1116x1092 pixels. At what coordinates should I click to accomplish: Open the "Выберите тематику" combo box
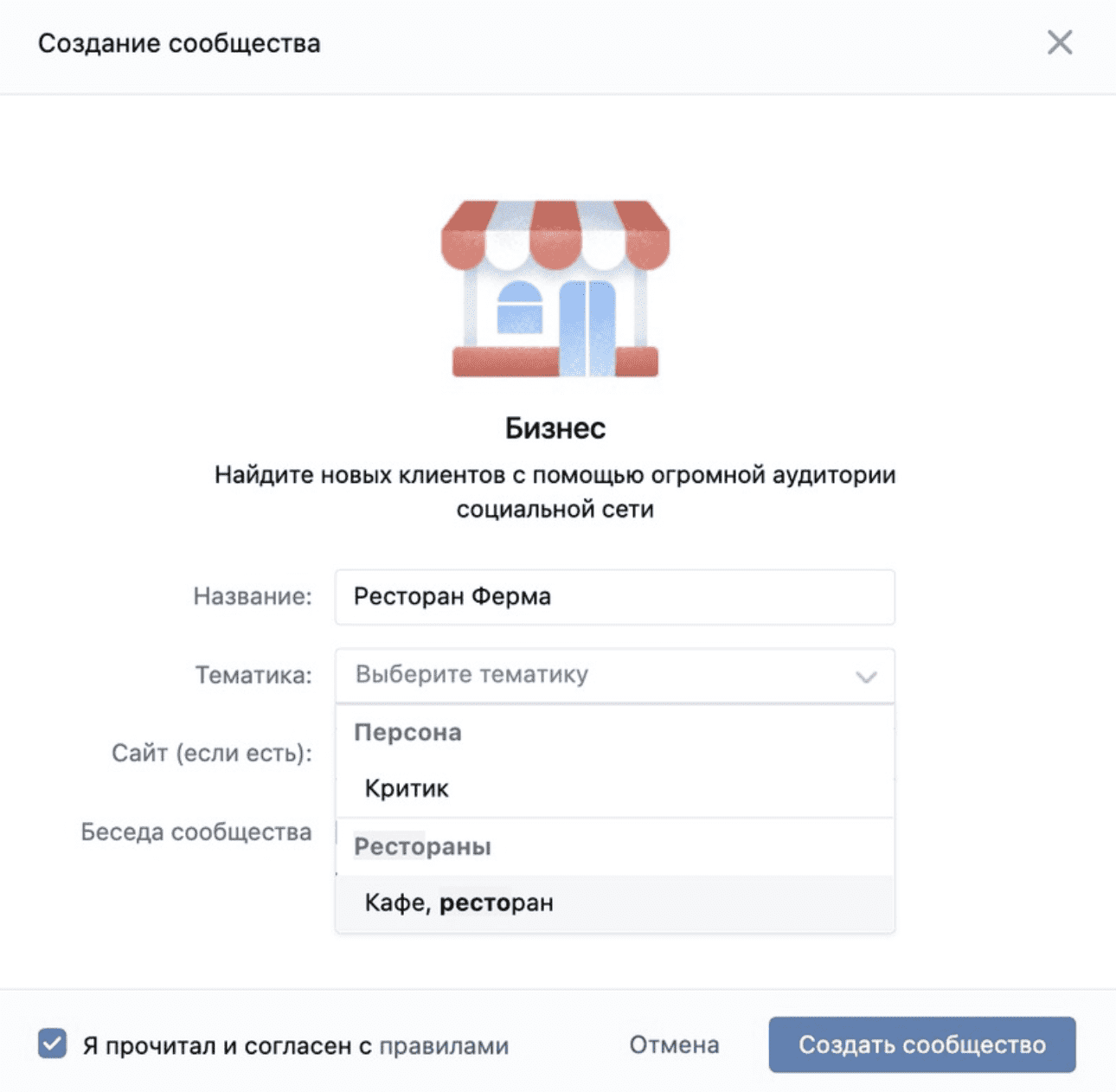pyautogui.click(x=597, y=675)
